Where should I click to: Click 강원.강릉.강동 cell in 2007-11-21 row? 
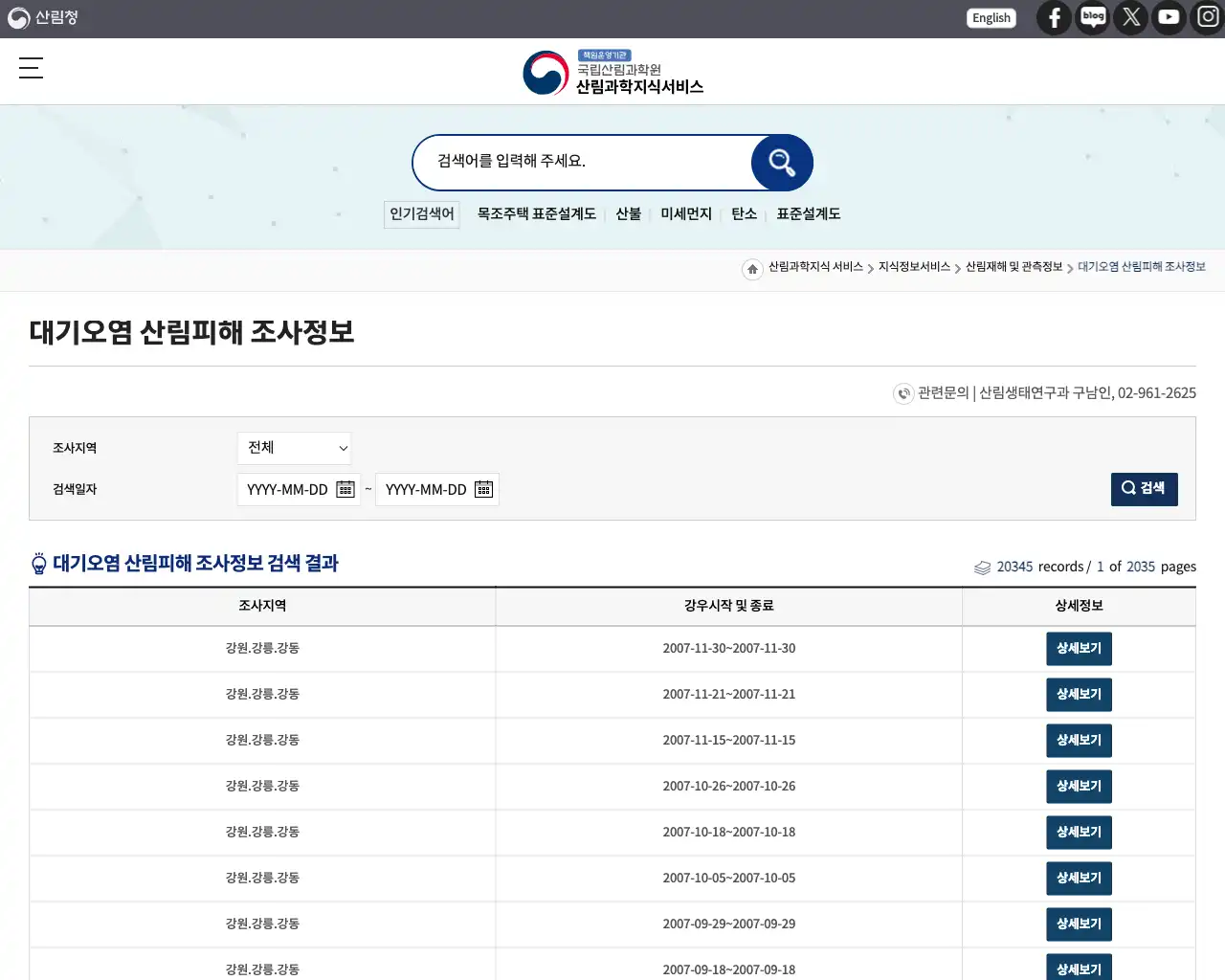262,694
